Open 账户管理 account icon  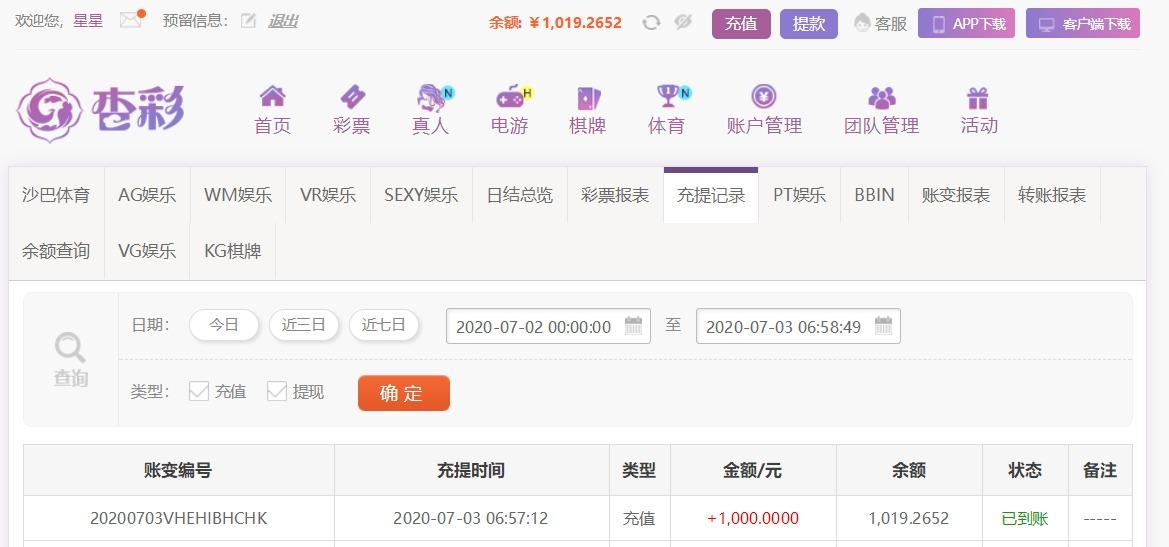pos(763,96)
